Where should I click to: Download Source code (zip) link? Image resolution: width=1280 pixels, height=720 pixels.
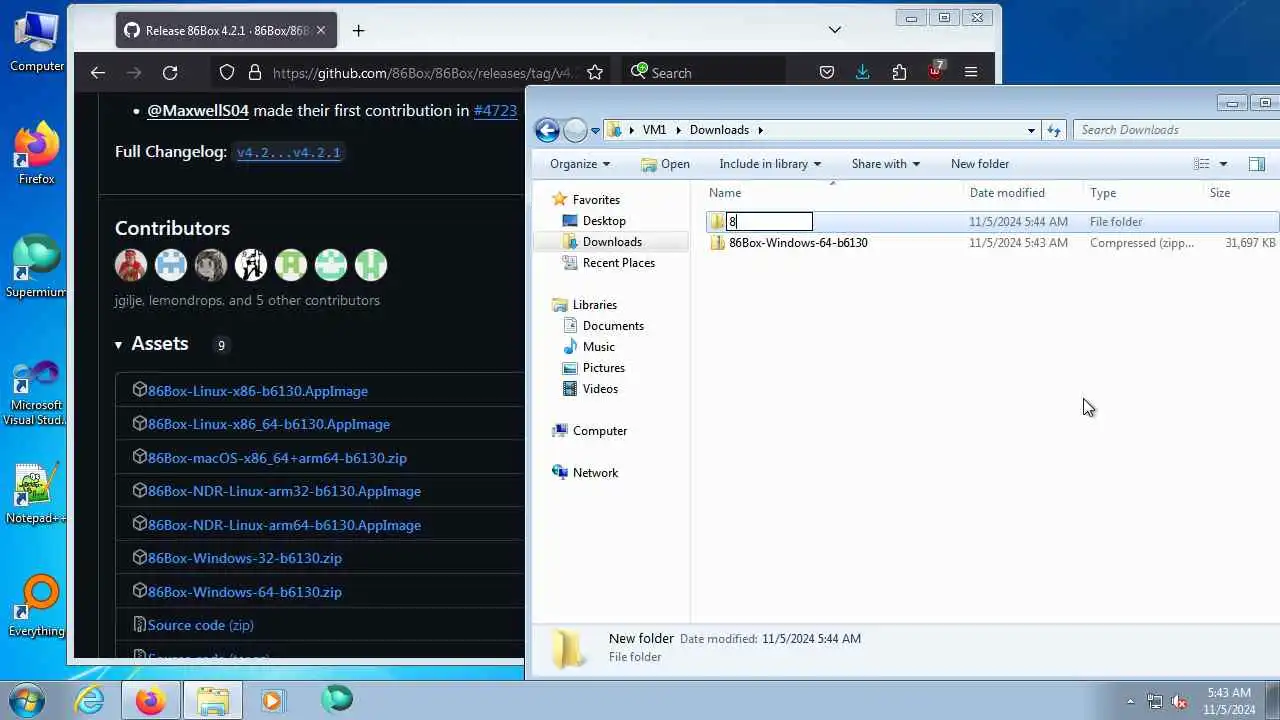(x=200, y=625)
